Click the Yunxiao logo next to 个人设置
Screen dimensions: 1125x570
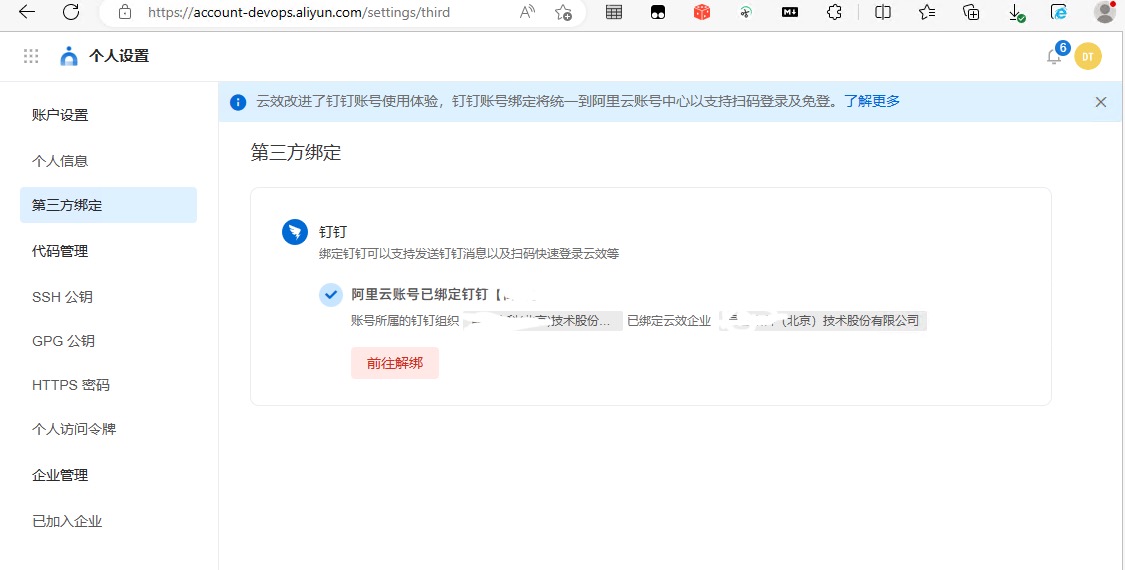click(69, 56)
